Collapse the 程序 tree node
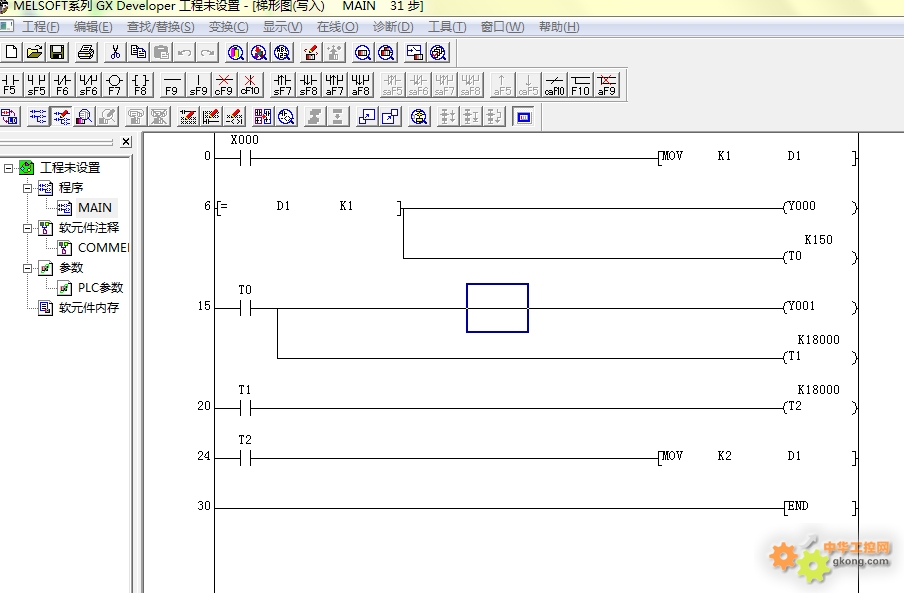 coord(27,188)
